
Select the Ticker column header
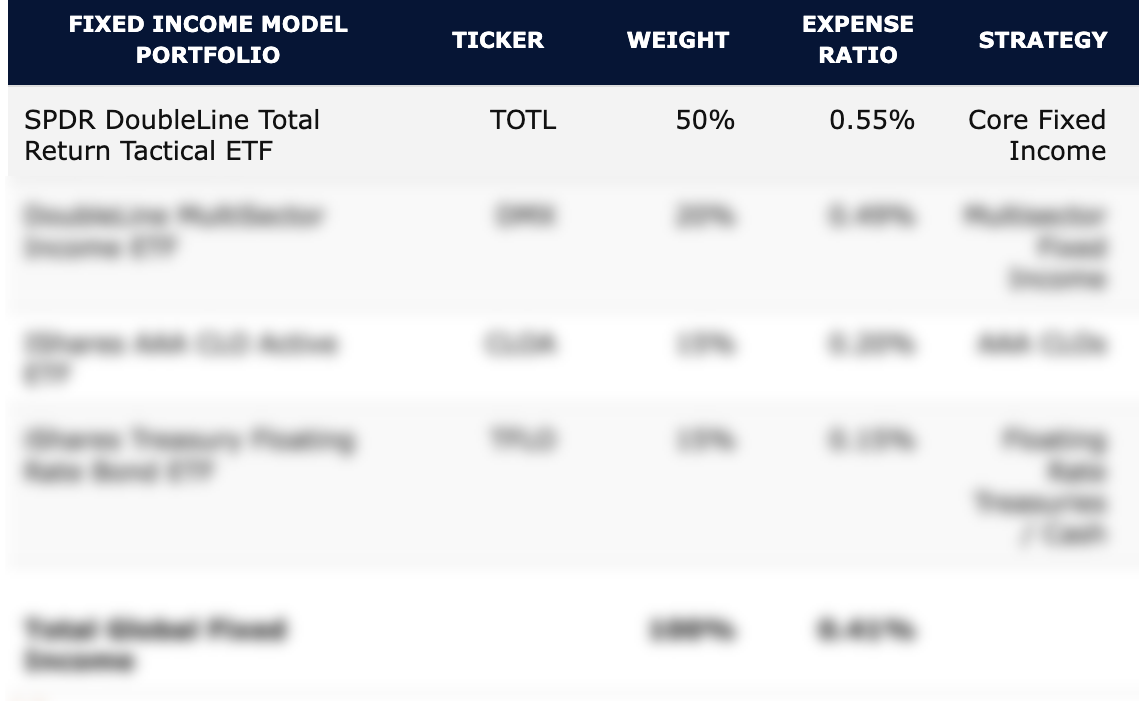click(498, 40)
